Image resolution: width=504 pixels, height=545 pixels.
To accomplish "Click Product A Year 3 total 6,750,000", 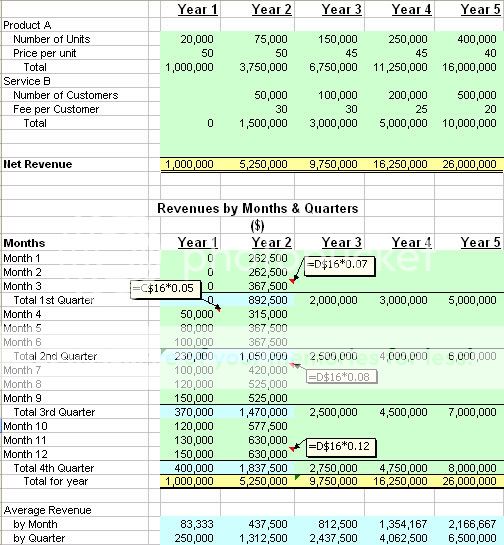I will tap(333, 67).
